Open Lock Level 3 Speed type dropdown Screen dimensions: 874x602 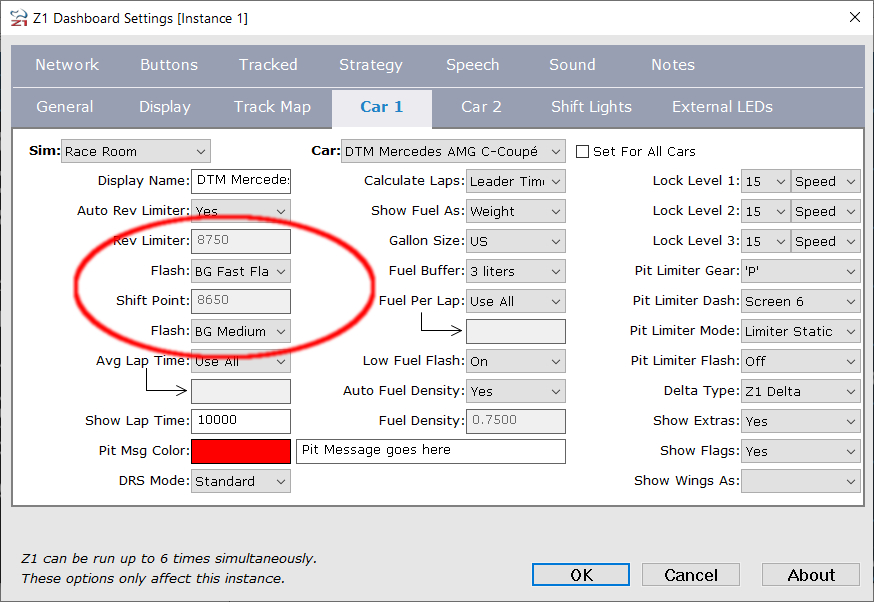pyautogui.click(x=826, y=241)
